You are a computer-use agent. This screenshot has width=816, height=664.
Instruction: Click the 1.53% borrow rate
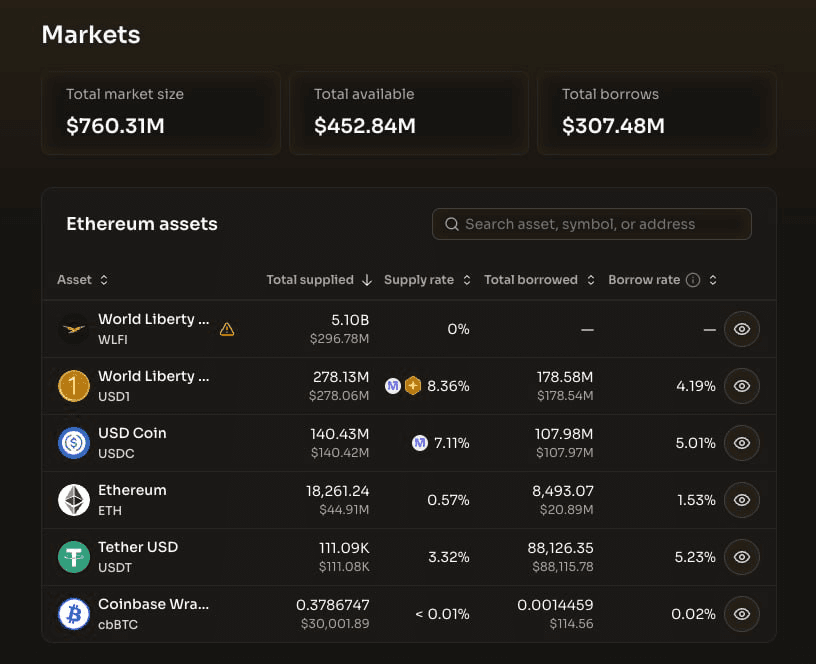coord(696,500)
